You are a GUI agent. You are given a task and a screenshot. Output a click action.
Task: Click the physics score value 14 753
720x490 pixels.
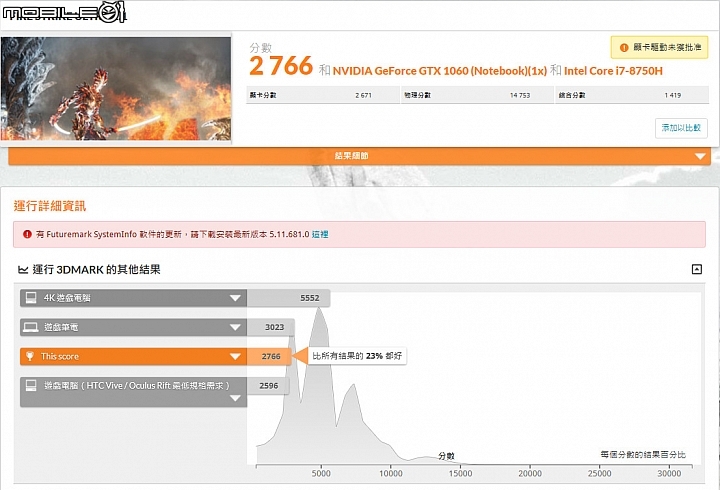click(520, 96)
